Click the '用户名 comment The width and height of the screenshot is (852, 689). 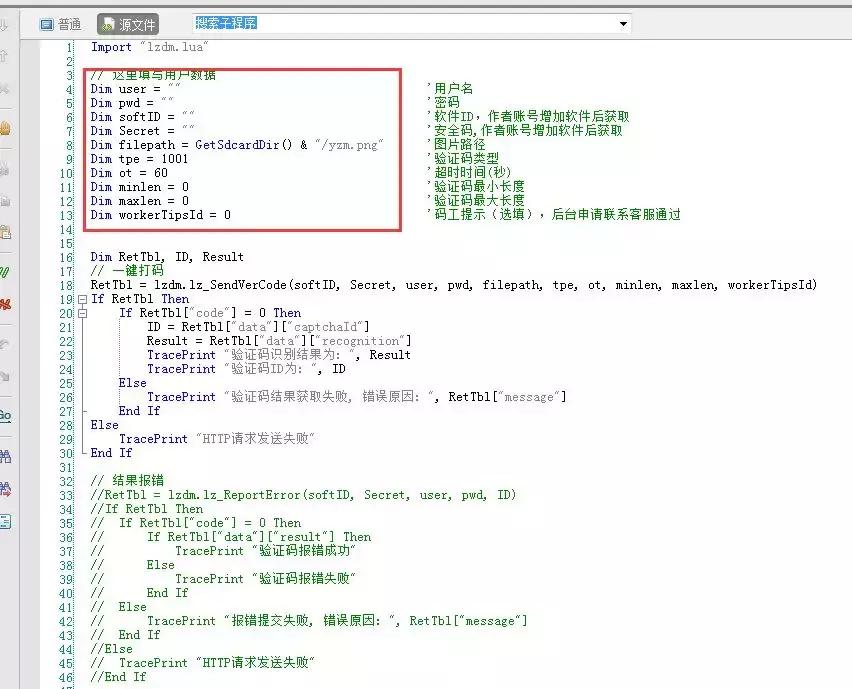pyautogui.click(x=450, y=89)
